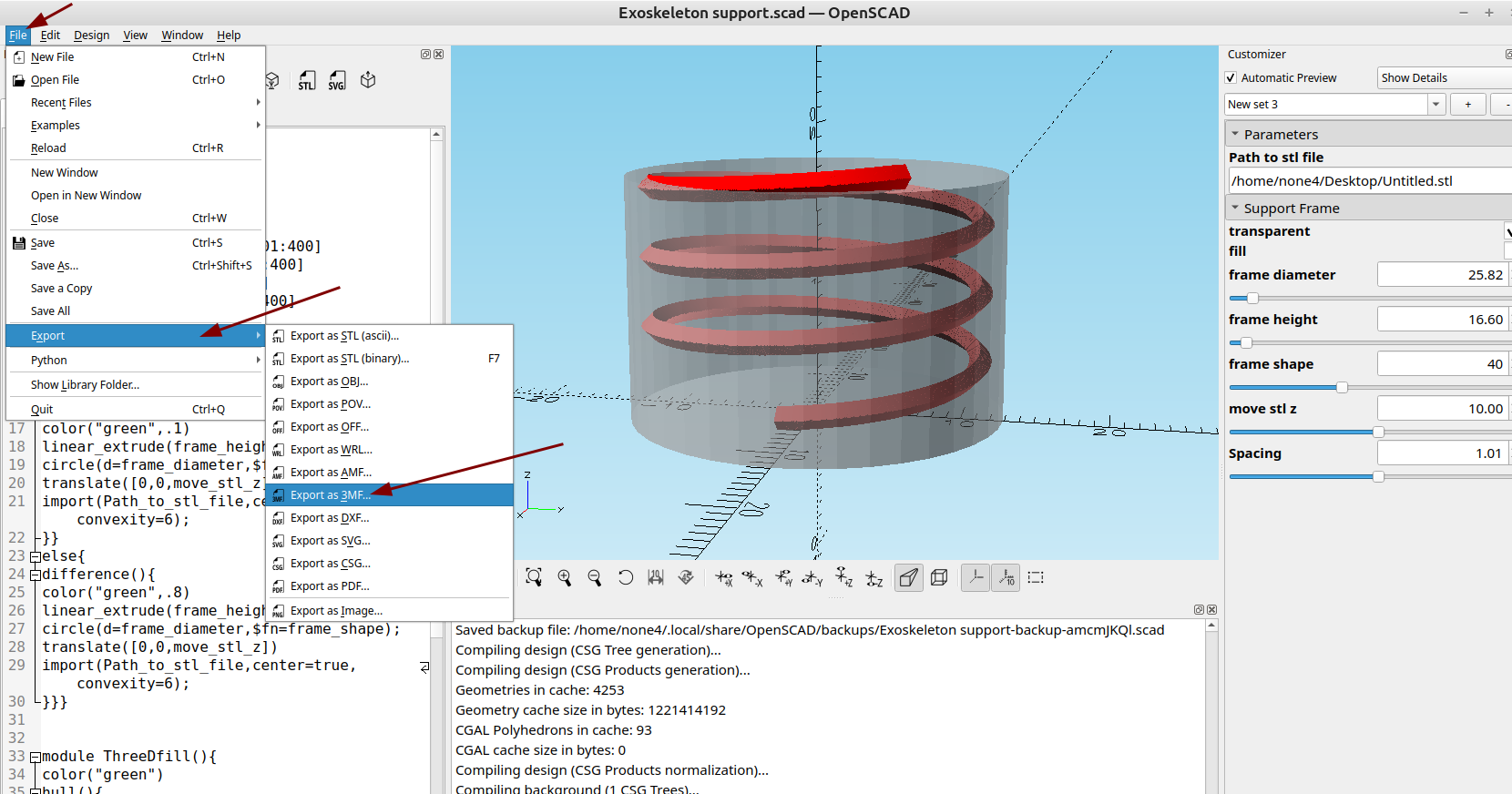Click Reload in the File menu
The height and width of the screenshot is (794, 1512).
coord(135,148)
